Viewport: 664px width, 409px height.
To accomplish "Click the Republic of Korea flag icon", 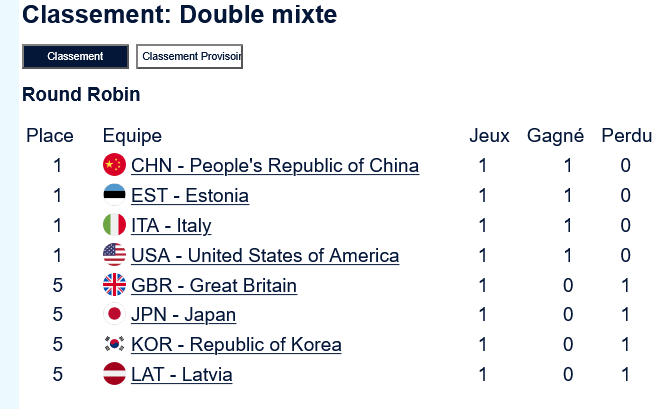I will 114,345.
